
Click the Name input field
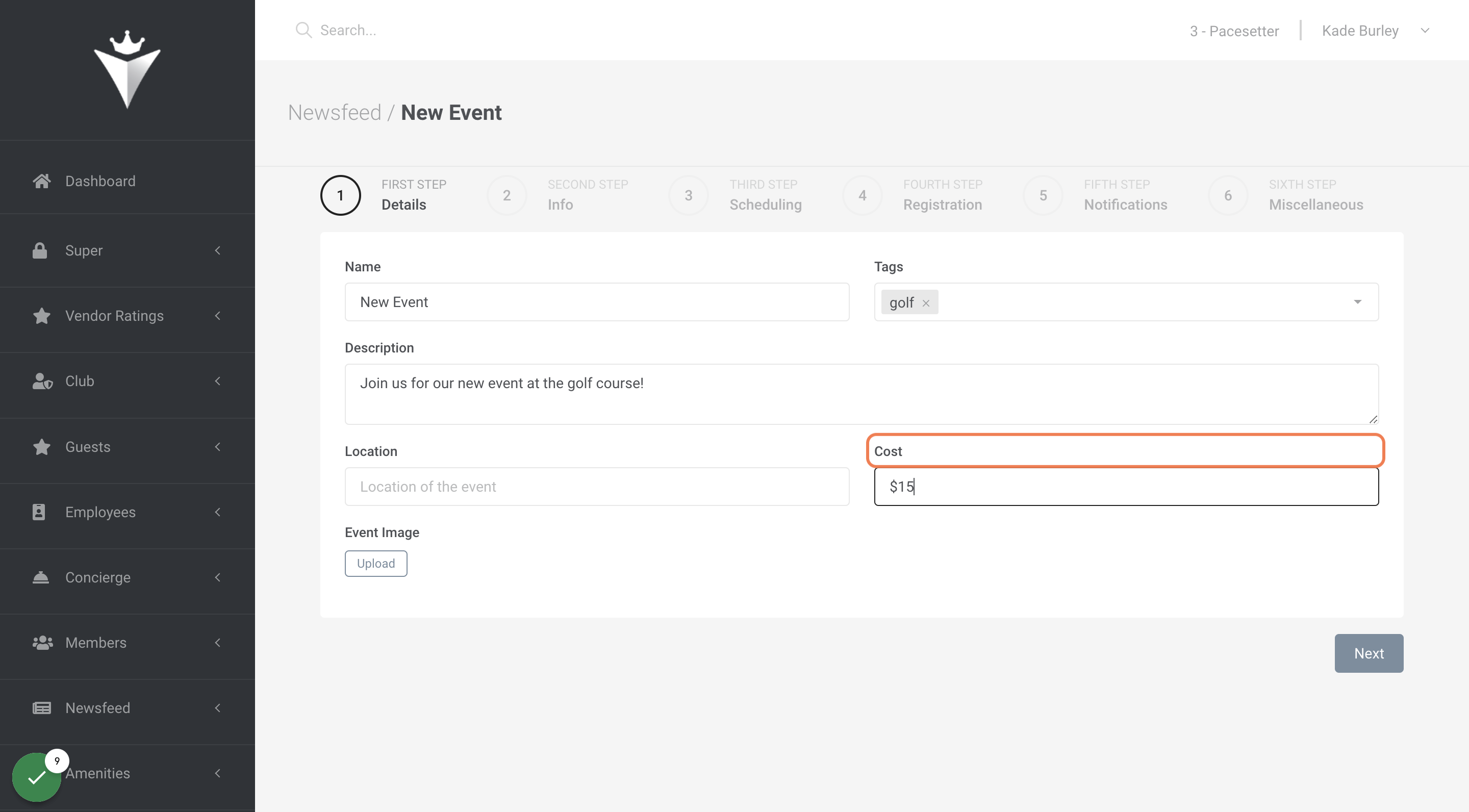coord(596,301)
